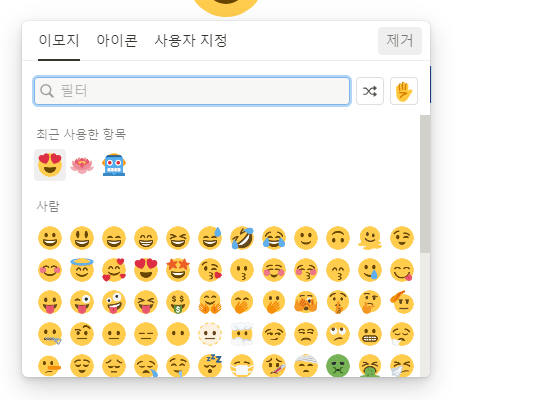Select the thinking face emoji

[x=370, y=302]
